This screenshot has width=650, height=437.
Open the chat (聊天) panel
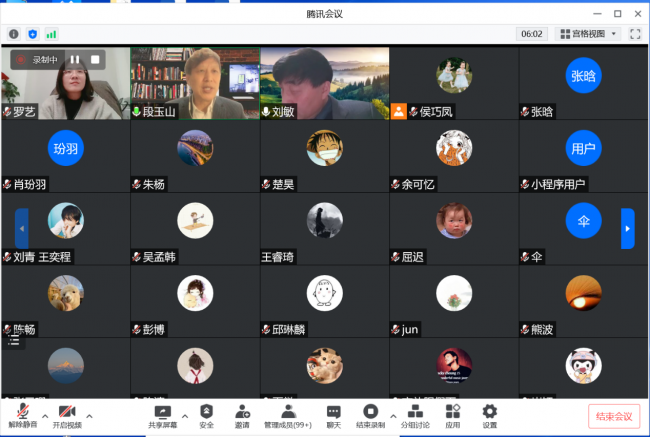333,414
